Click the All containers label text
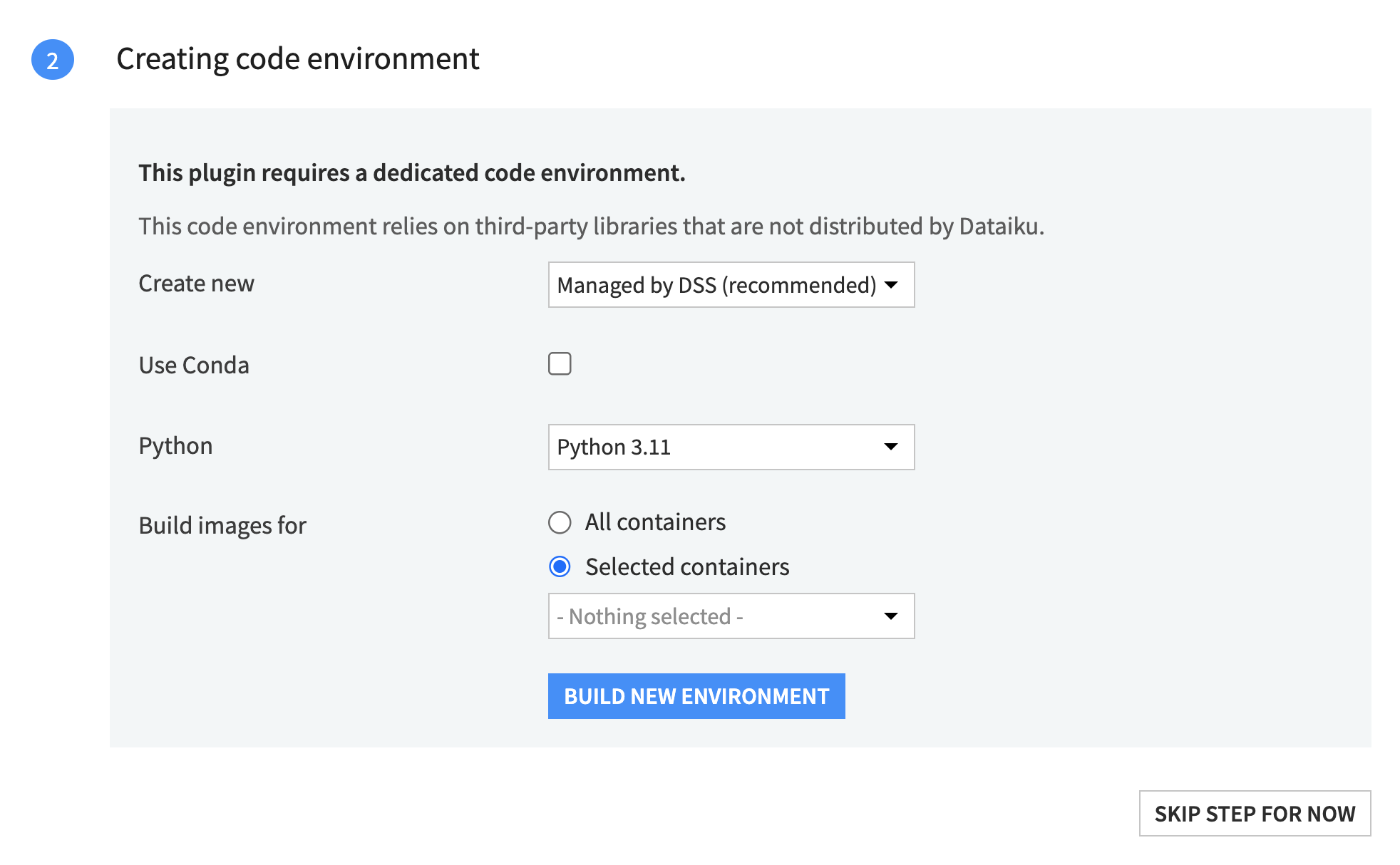1400x865 pixels. (655, 522)
